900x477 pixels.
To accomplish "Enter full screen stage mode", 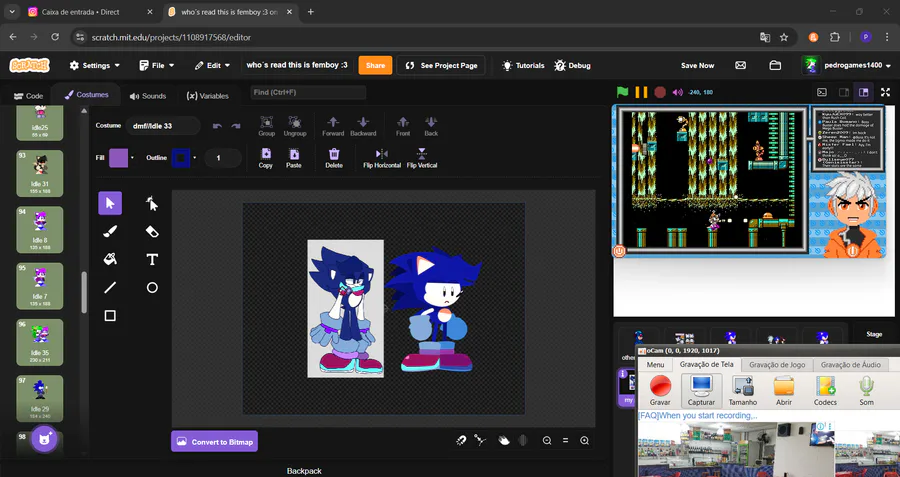I will 886,92.
